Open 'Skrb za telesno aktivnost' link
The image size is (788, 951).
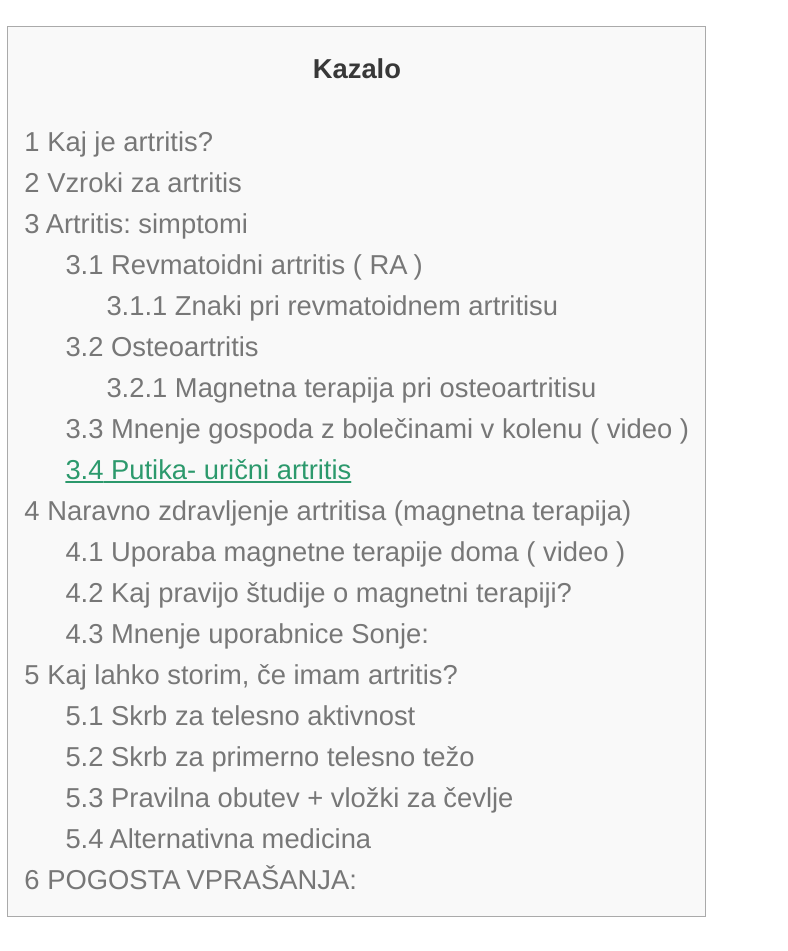240,716
